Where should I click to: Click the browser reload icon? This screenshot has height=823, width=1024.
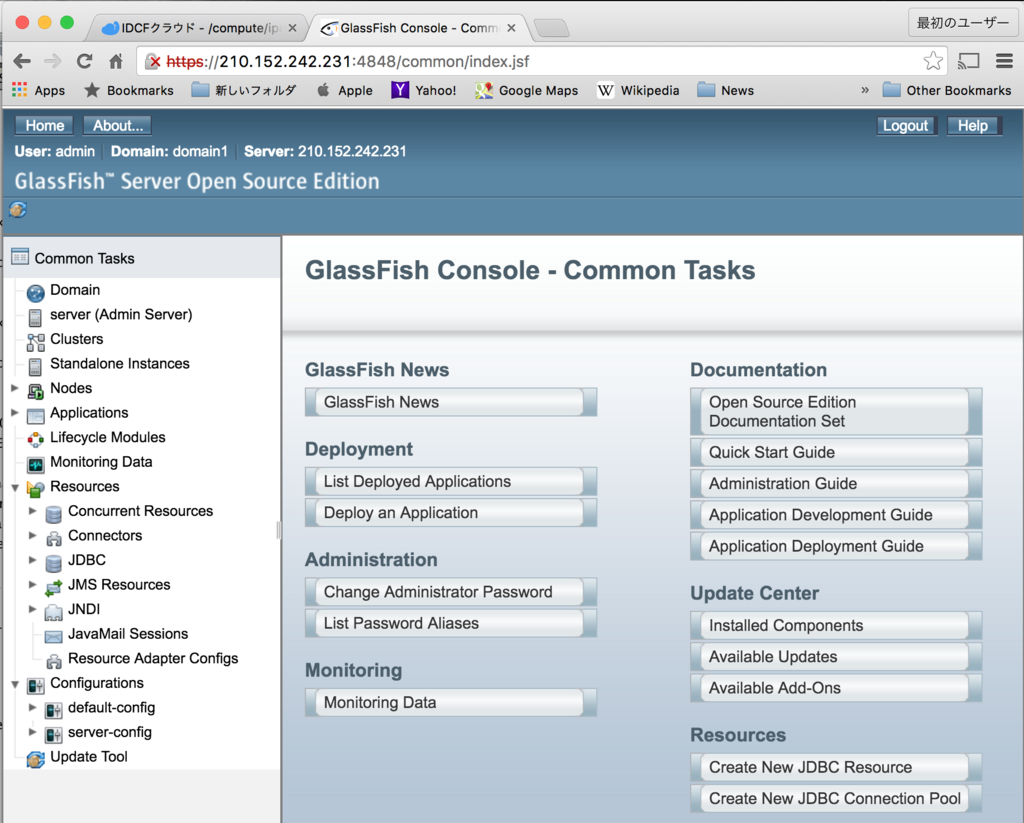click(84, 61)
